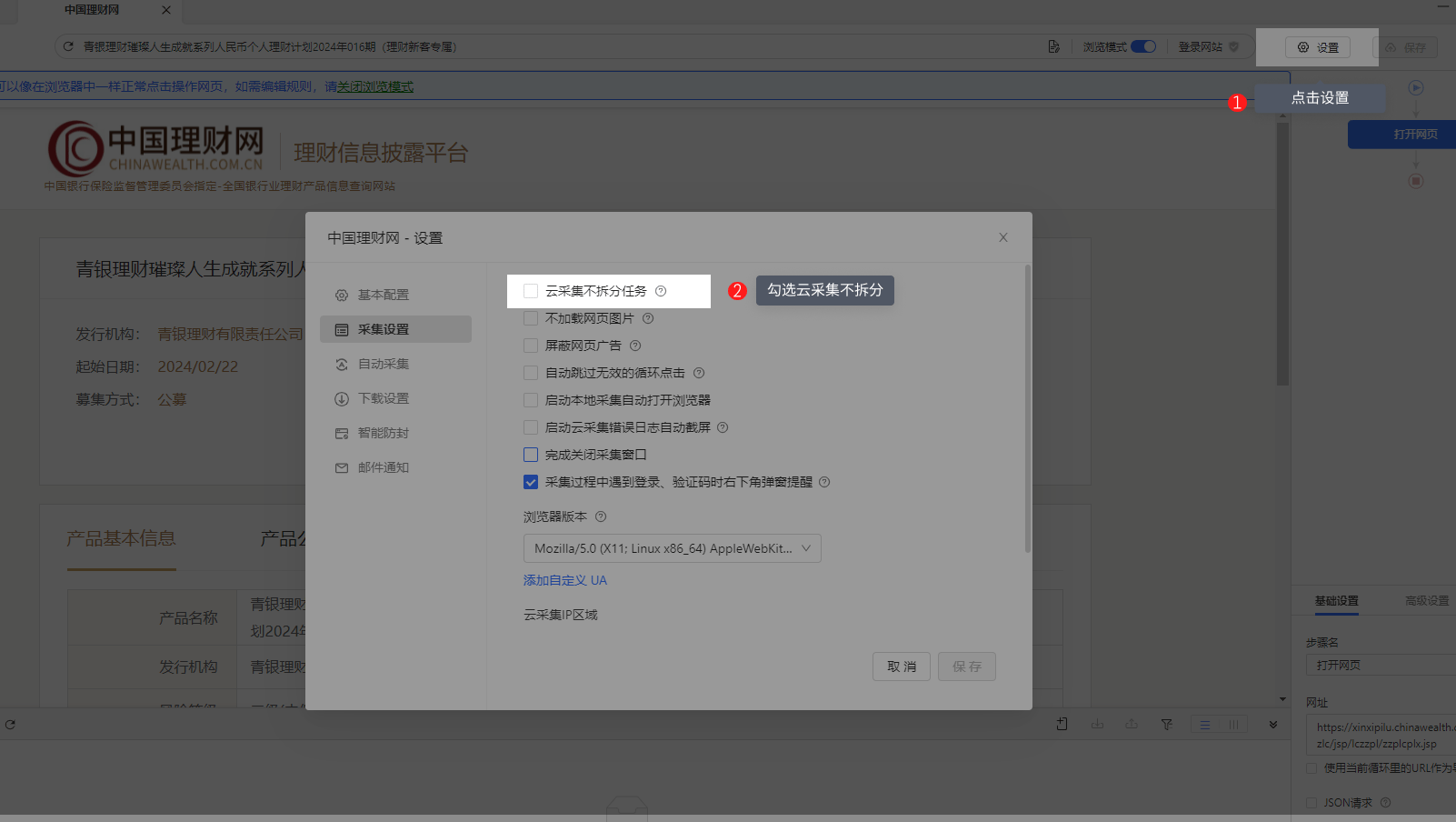Click the filter icon in the data toolbar
The height and width of the screenshot is (822, 1456).
click(x=1167, y=724)
